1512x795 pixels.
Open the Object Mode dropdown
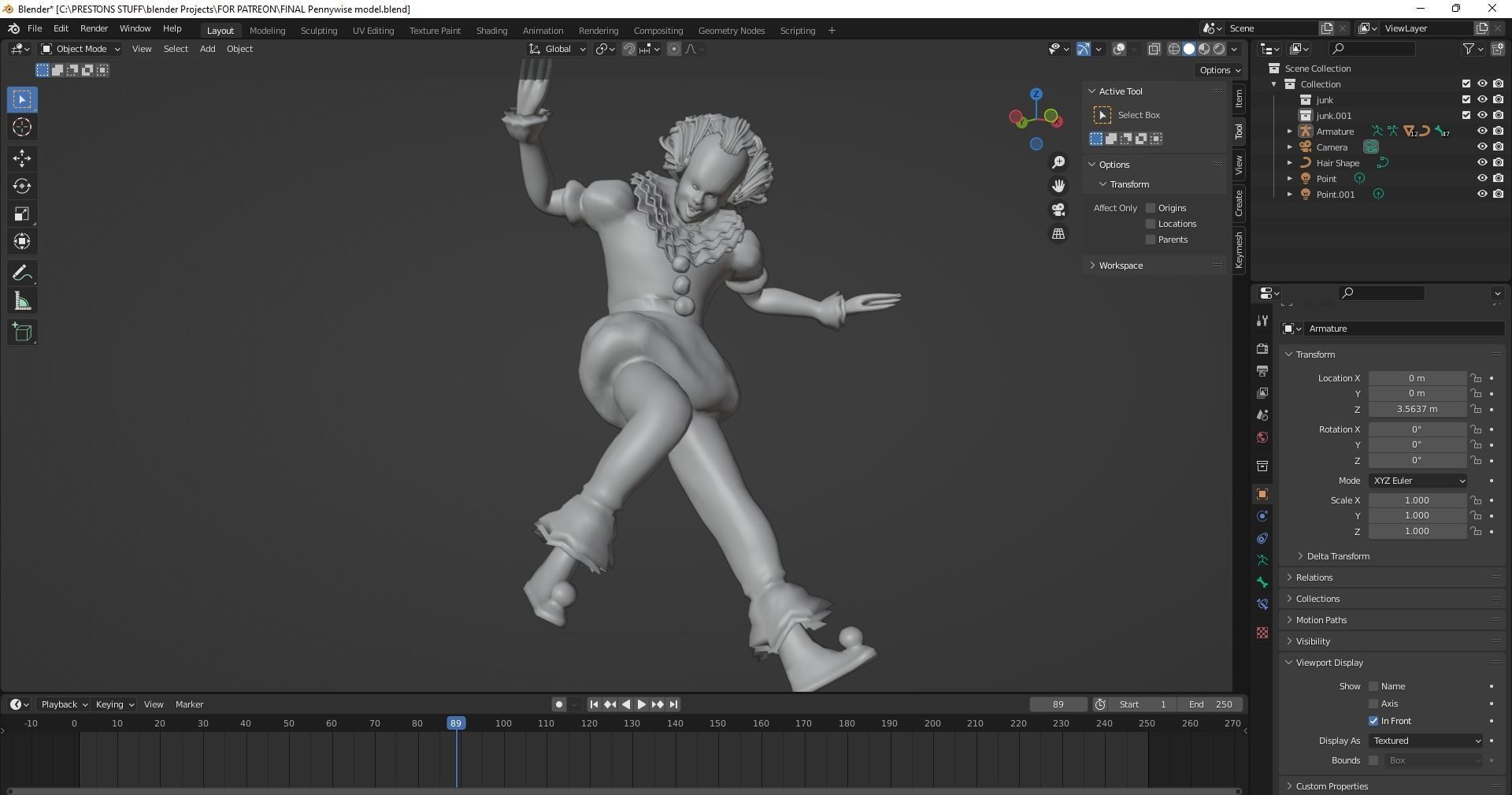click(80, 49)
